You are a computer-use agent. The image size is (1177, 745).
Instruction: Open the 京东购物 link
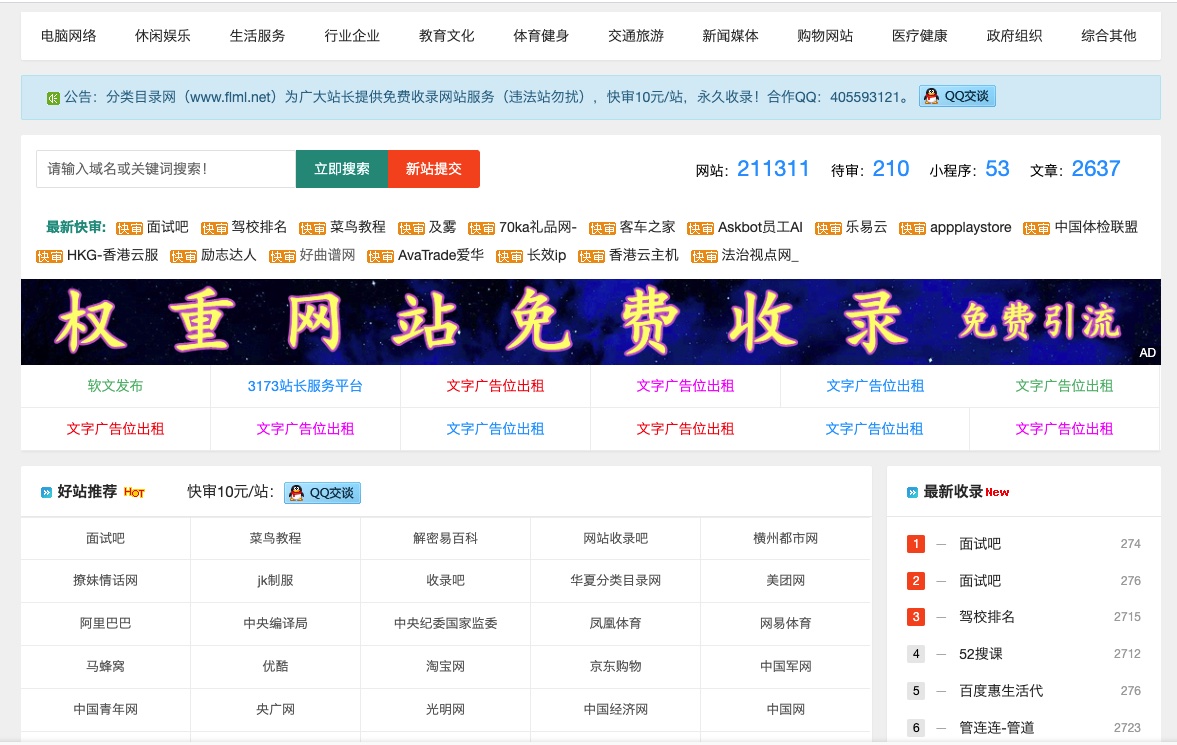click(616, 666)
